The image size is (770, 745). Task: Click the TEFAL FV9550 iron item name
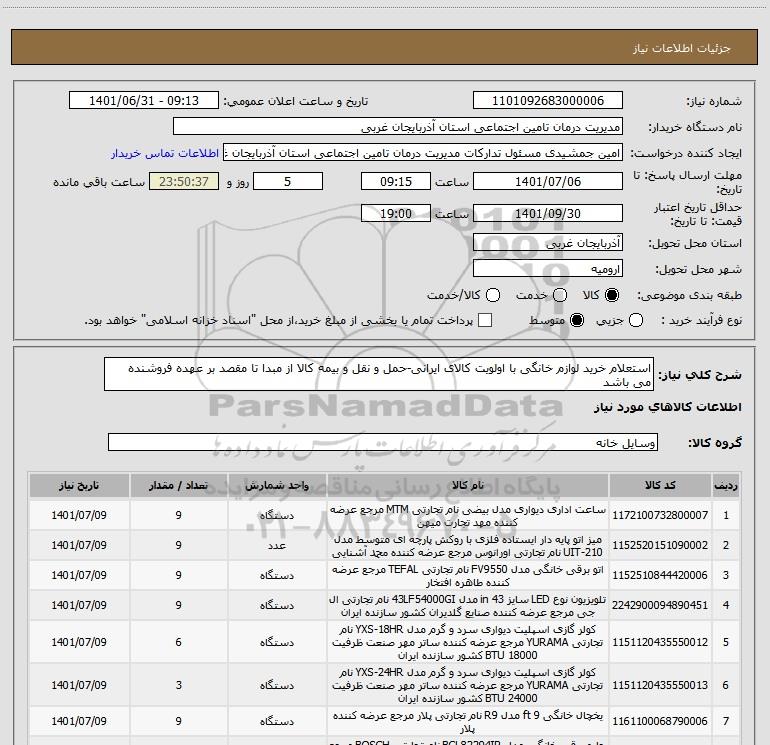[x=468, y=576]
